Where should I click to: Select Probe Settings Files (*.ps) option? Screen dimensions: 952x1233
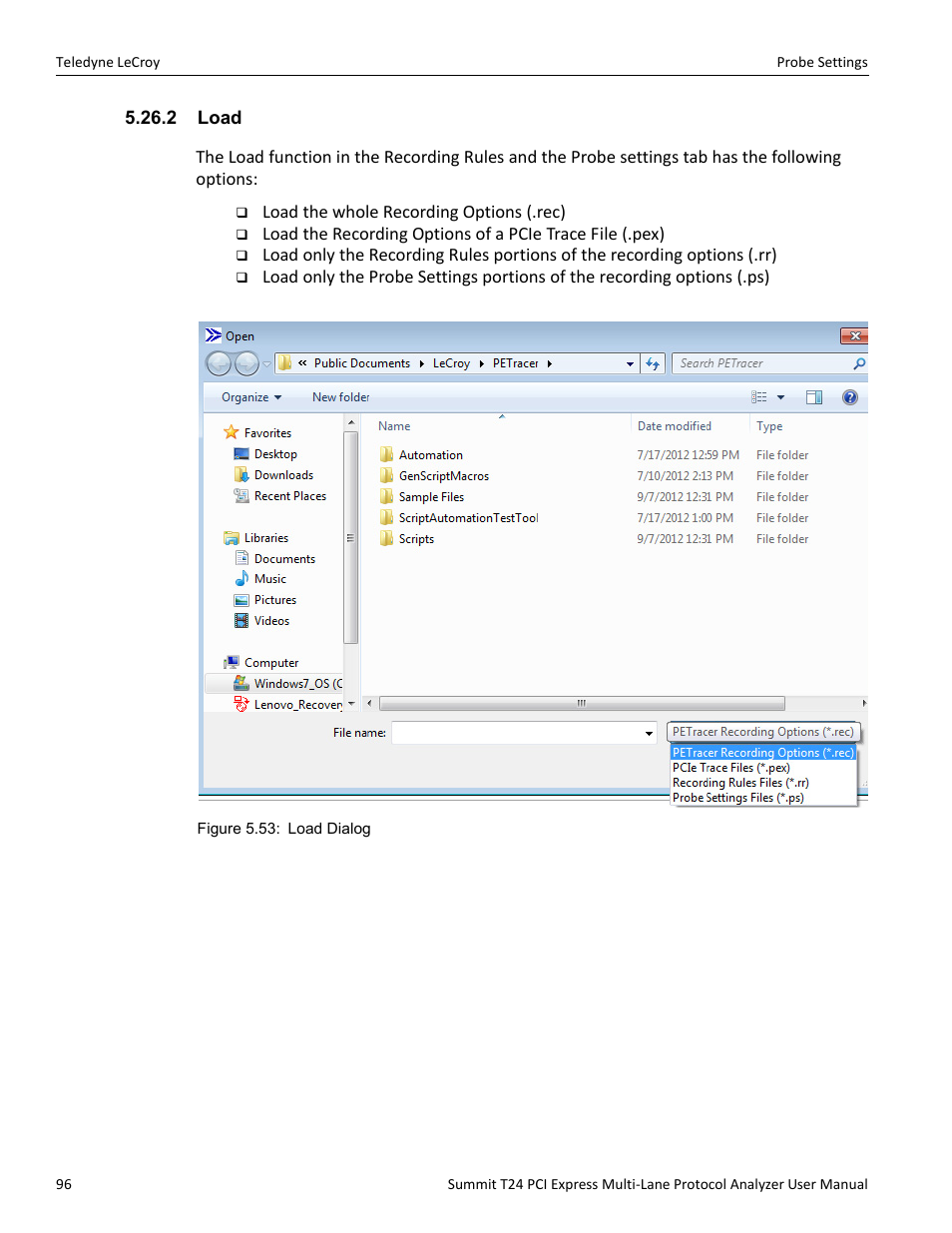[737, 797]
